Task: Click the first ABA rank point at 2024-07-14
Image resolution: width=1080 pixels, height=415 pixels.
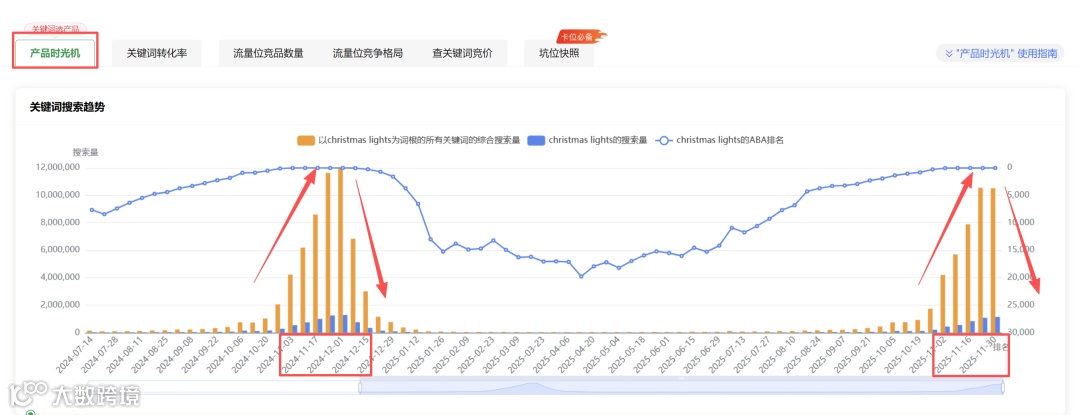Action: click(x=91, y=210)
